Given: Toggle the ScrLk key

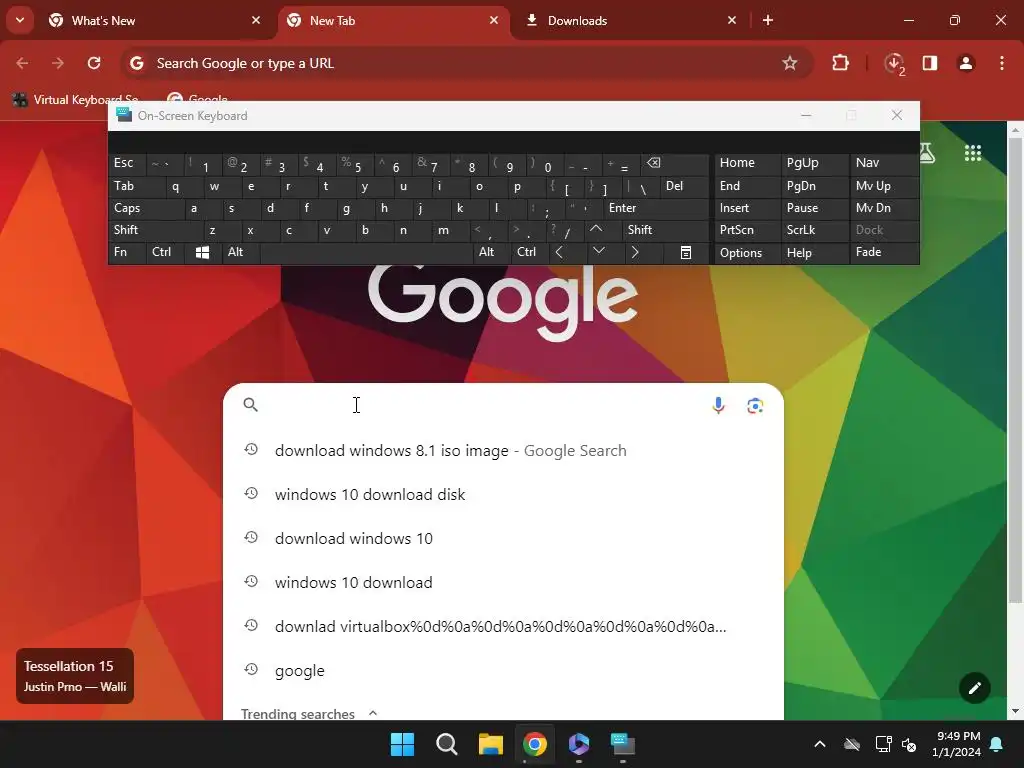Looking at the screenshot, I should point(814,230).
